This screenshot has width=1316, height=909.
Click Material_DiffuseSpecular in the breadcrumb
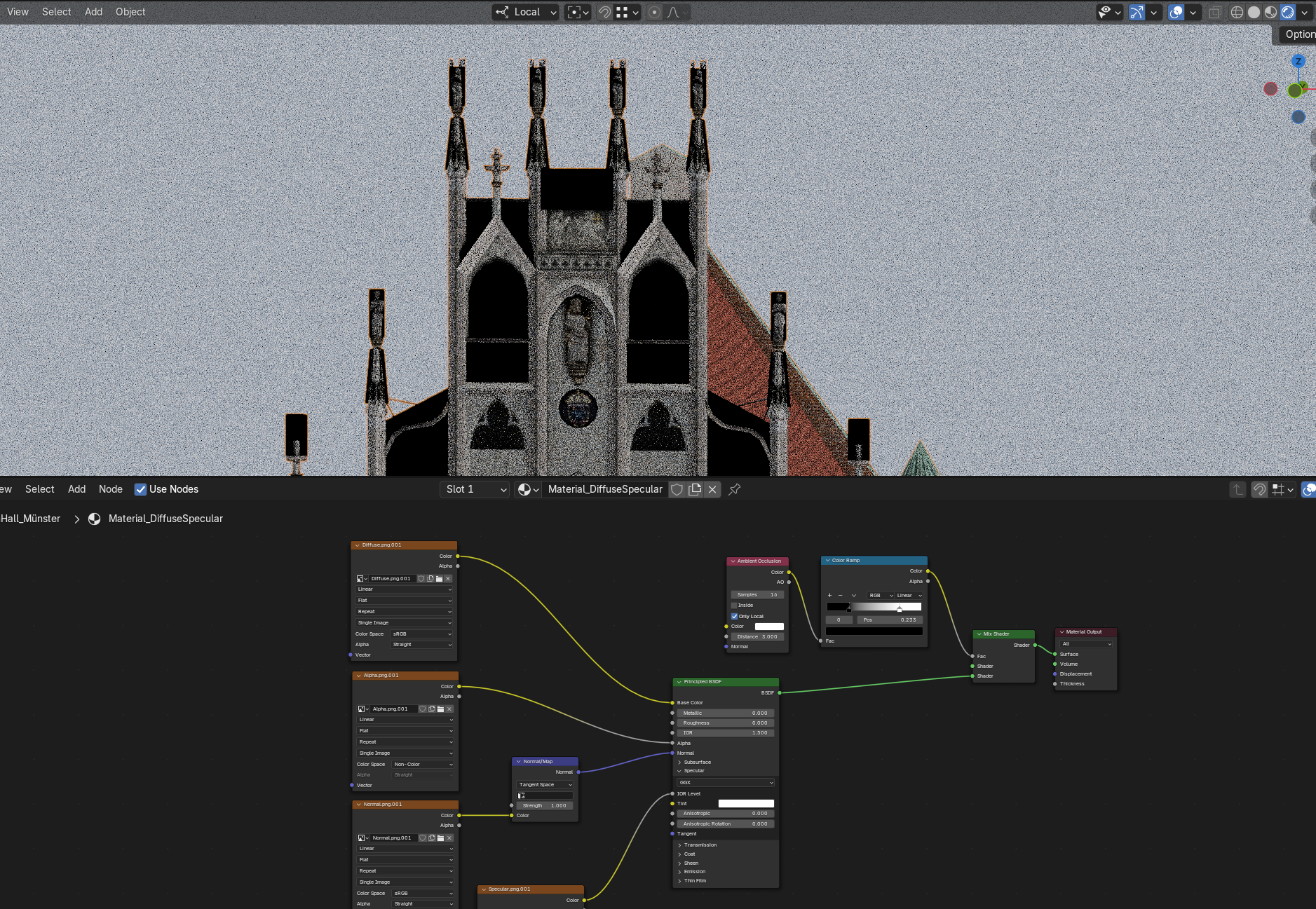coord(165,519)
